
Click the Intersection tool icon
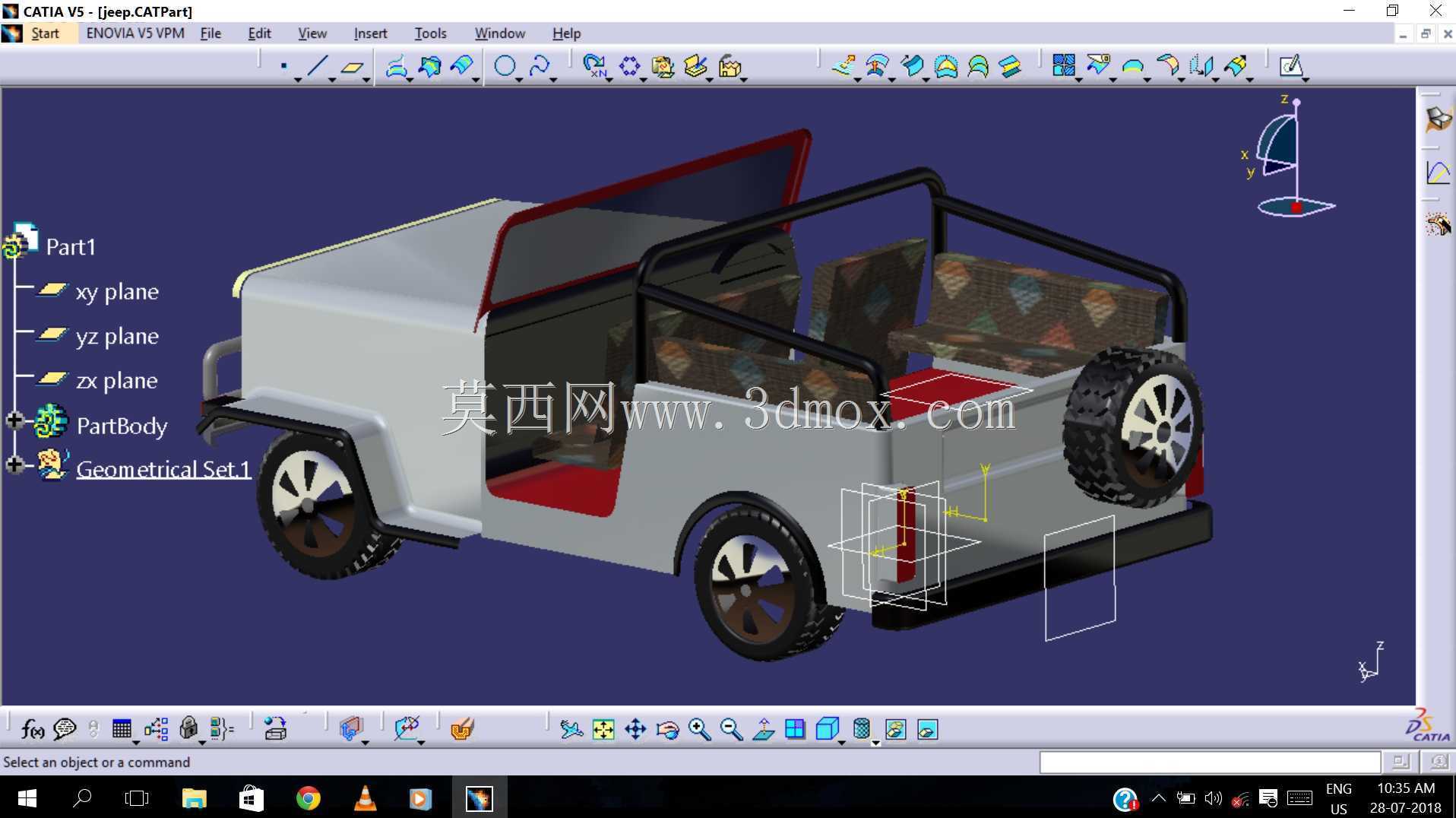point(429,66)
